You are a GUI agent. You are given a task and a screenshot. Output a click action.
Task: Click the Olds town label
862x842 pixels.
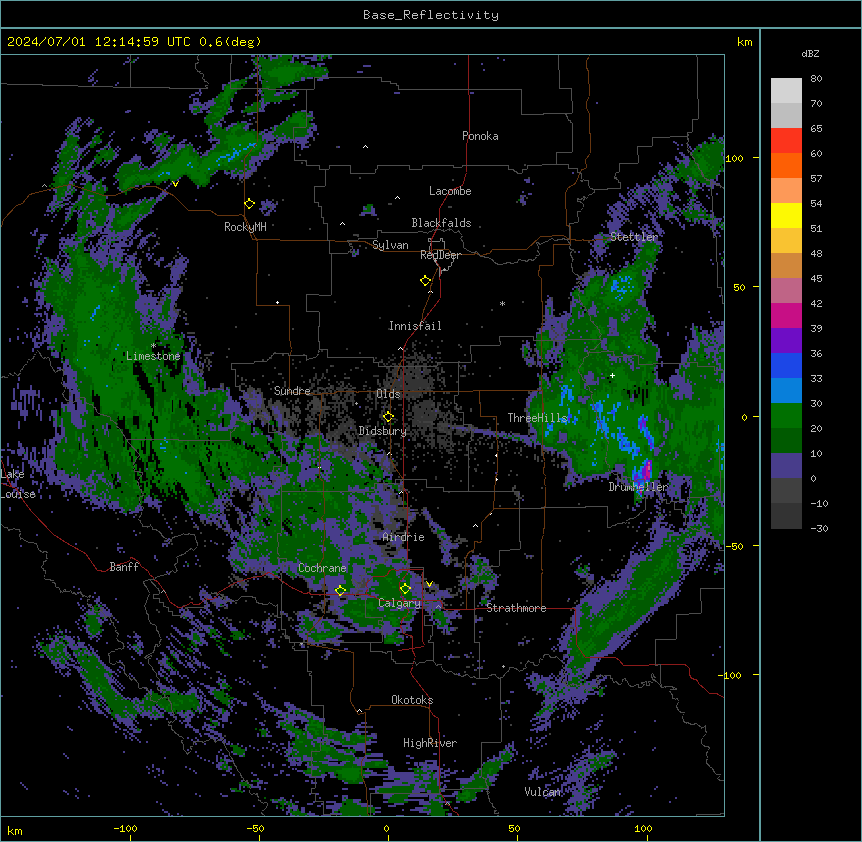pyautogui.click(x=388, y=394)
